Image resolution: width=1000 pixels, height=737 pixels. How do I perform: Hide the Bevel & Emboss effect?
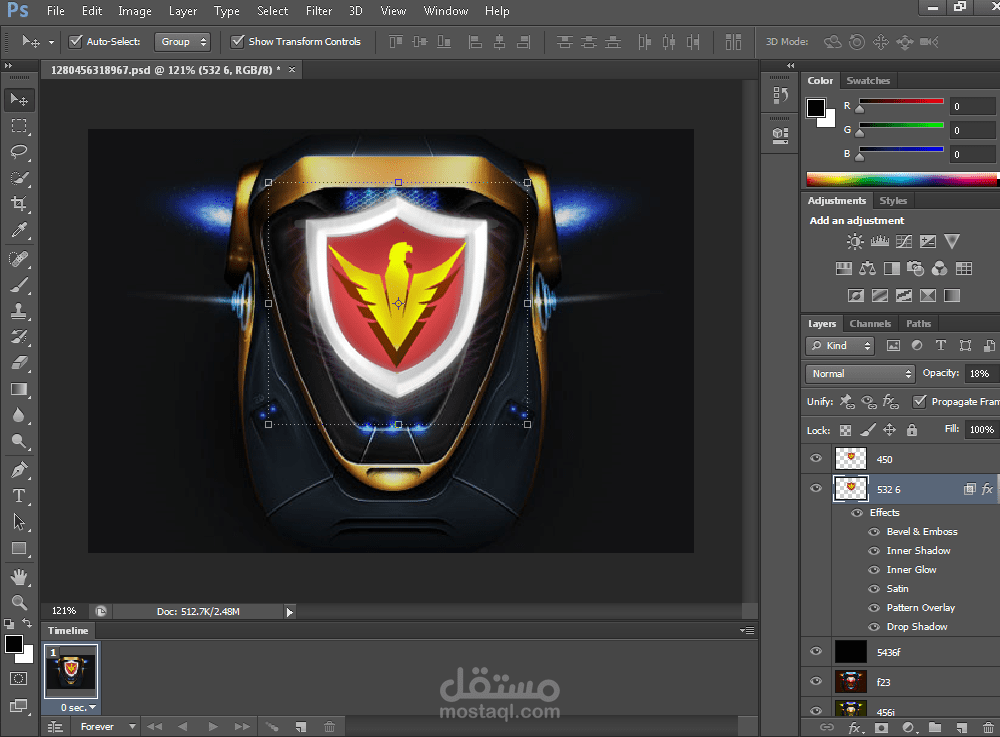point(874,532)
